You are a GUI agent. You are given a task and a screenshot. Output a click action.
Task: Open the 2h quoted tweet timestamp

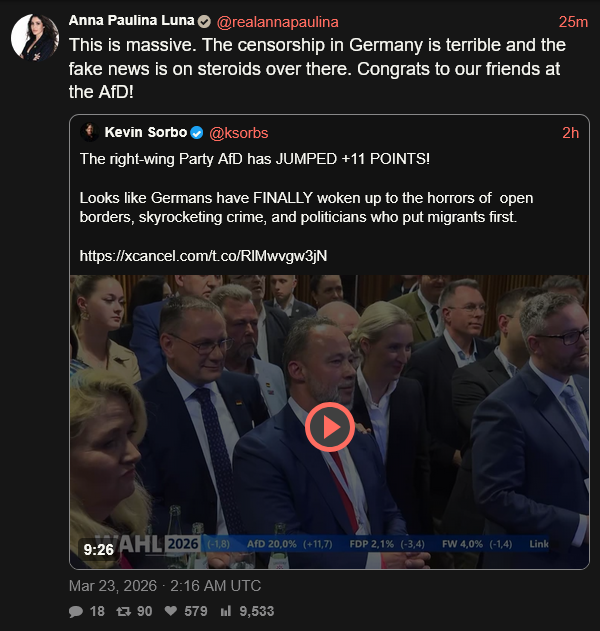pyautogui.click(x=570, y=133)
